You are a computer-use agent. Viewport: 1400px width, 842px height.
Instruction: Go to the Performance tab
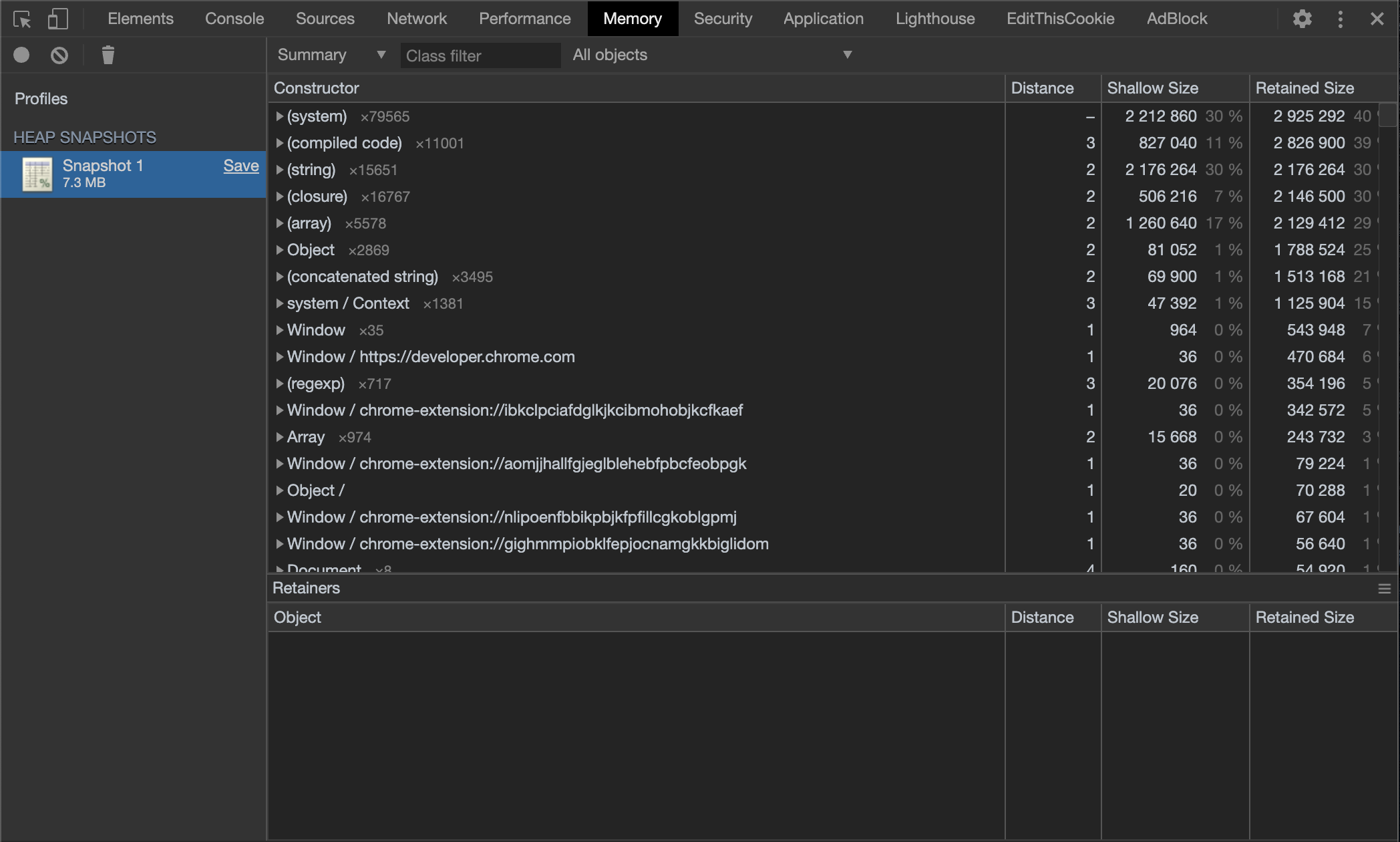click(525, 19)
